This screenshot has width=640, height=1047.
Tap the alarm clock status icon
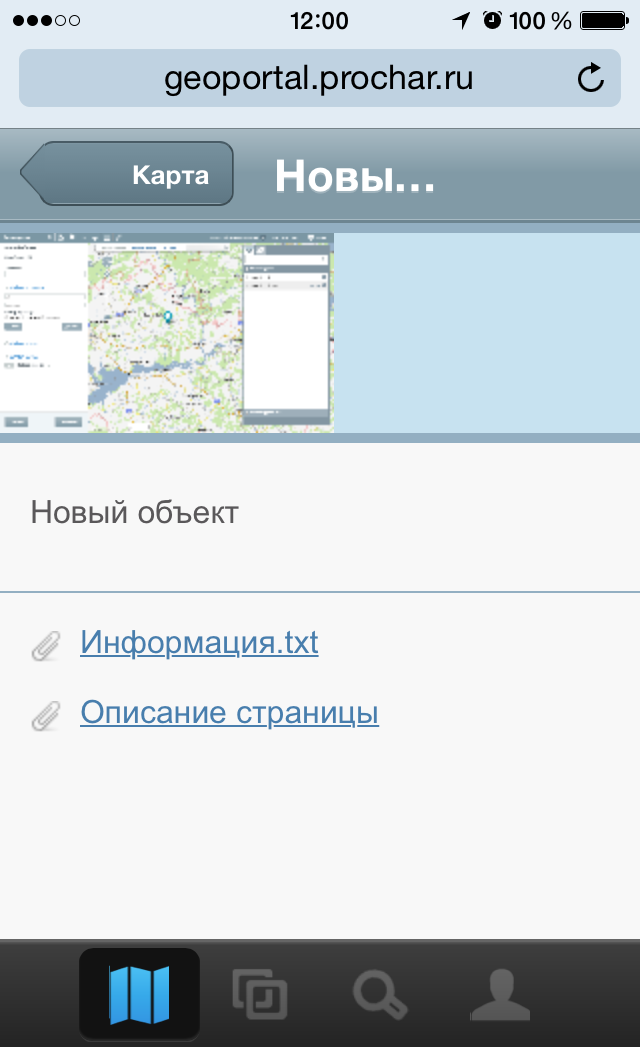point(491,20)
